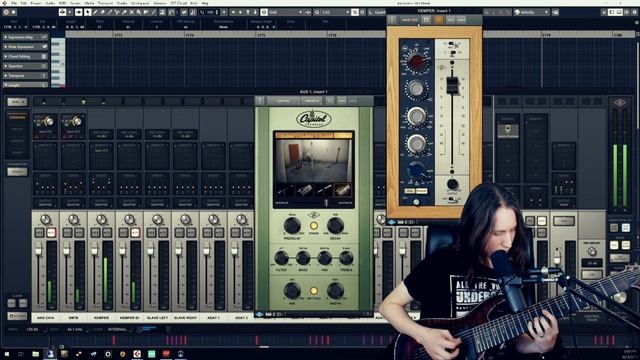Toggle WET SOLO lamp on Capitol Chambers
This screenshot has width=640, height=360.
pos(313,291)
